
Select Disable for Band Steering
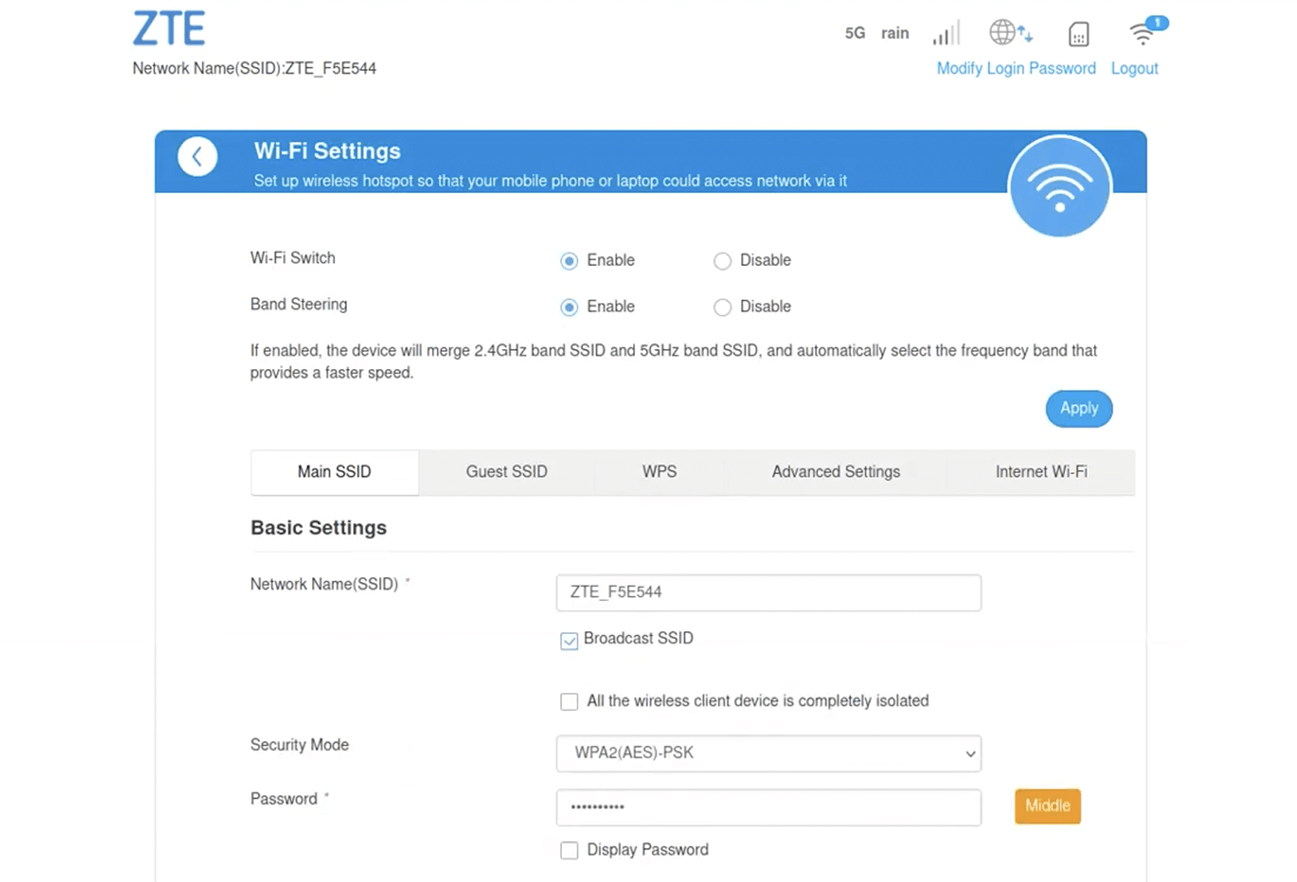coord(722,307)
